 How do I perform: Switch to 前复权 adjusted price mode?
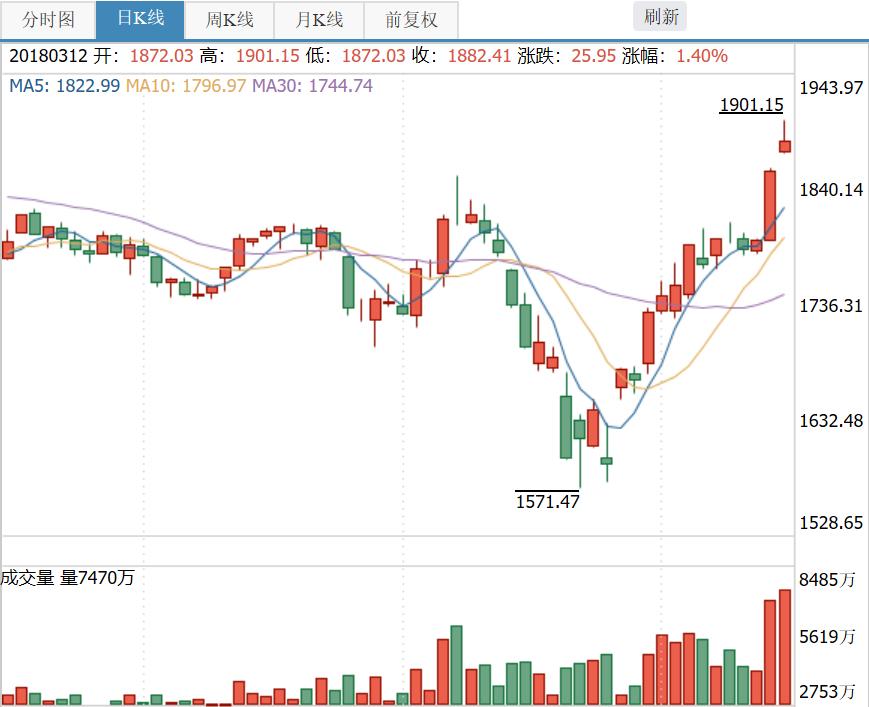click(x=410, y=19)
